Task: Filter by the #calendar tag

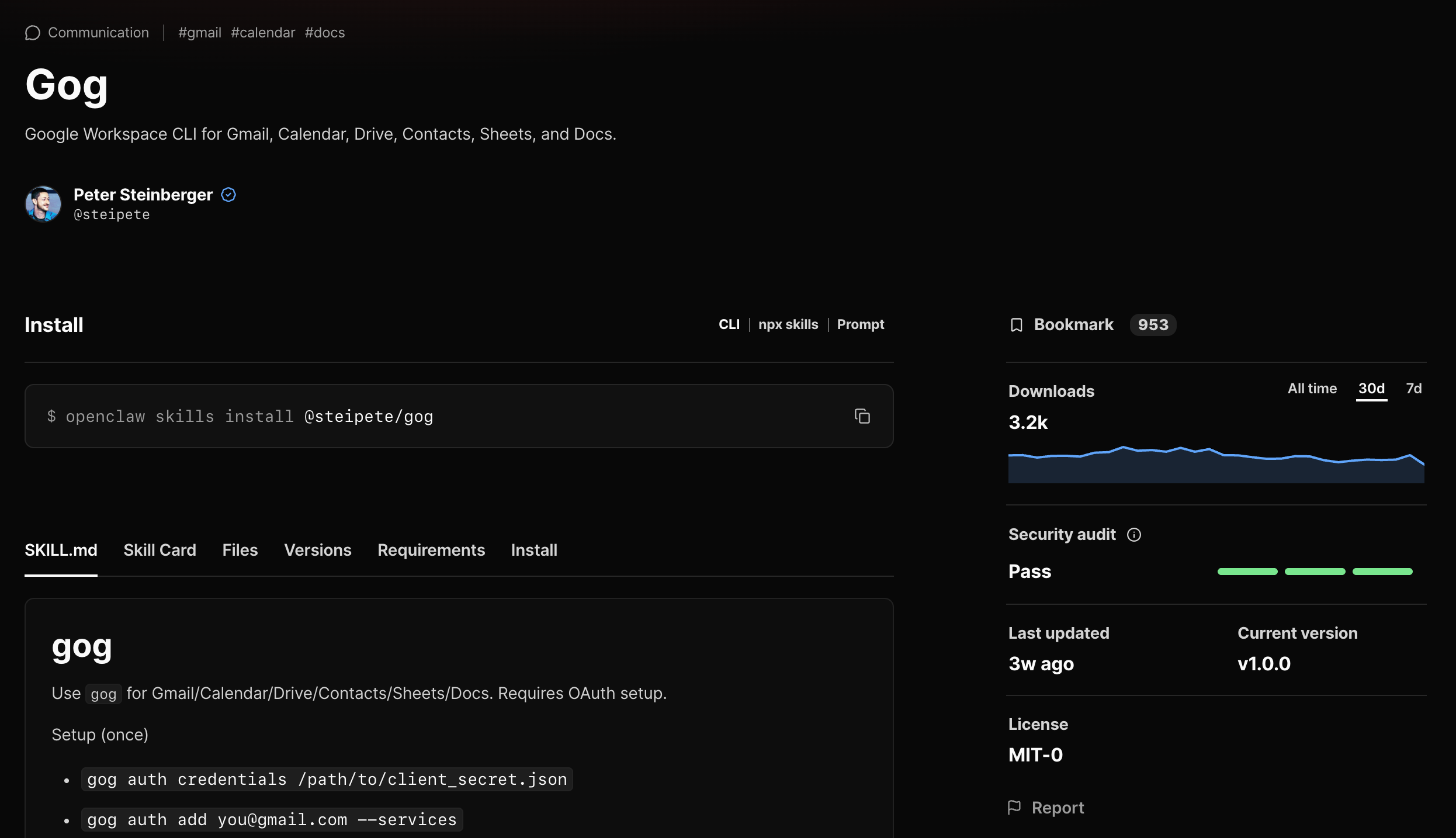Action: tap(263, 33)
